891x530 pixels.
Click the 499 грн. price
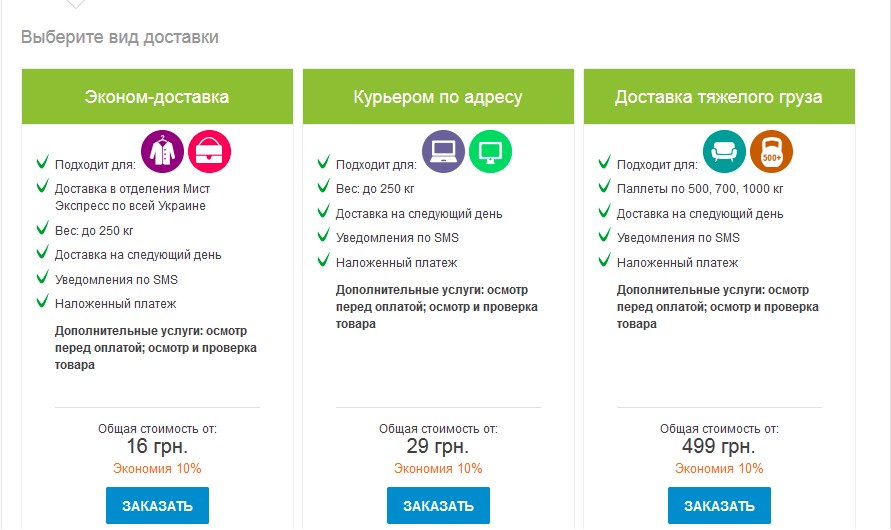(x=719, y=446)
